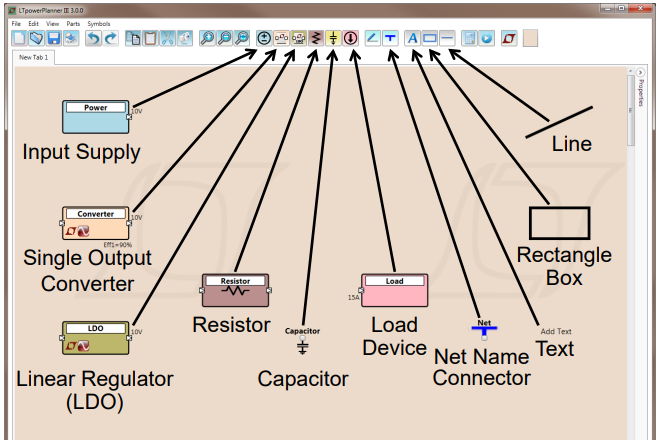Select the Load Device toolbar icon
This screenshot has width=659, height=440.
tap(350, 38)
